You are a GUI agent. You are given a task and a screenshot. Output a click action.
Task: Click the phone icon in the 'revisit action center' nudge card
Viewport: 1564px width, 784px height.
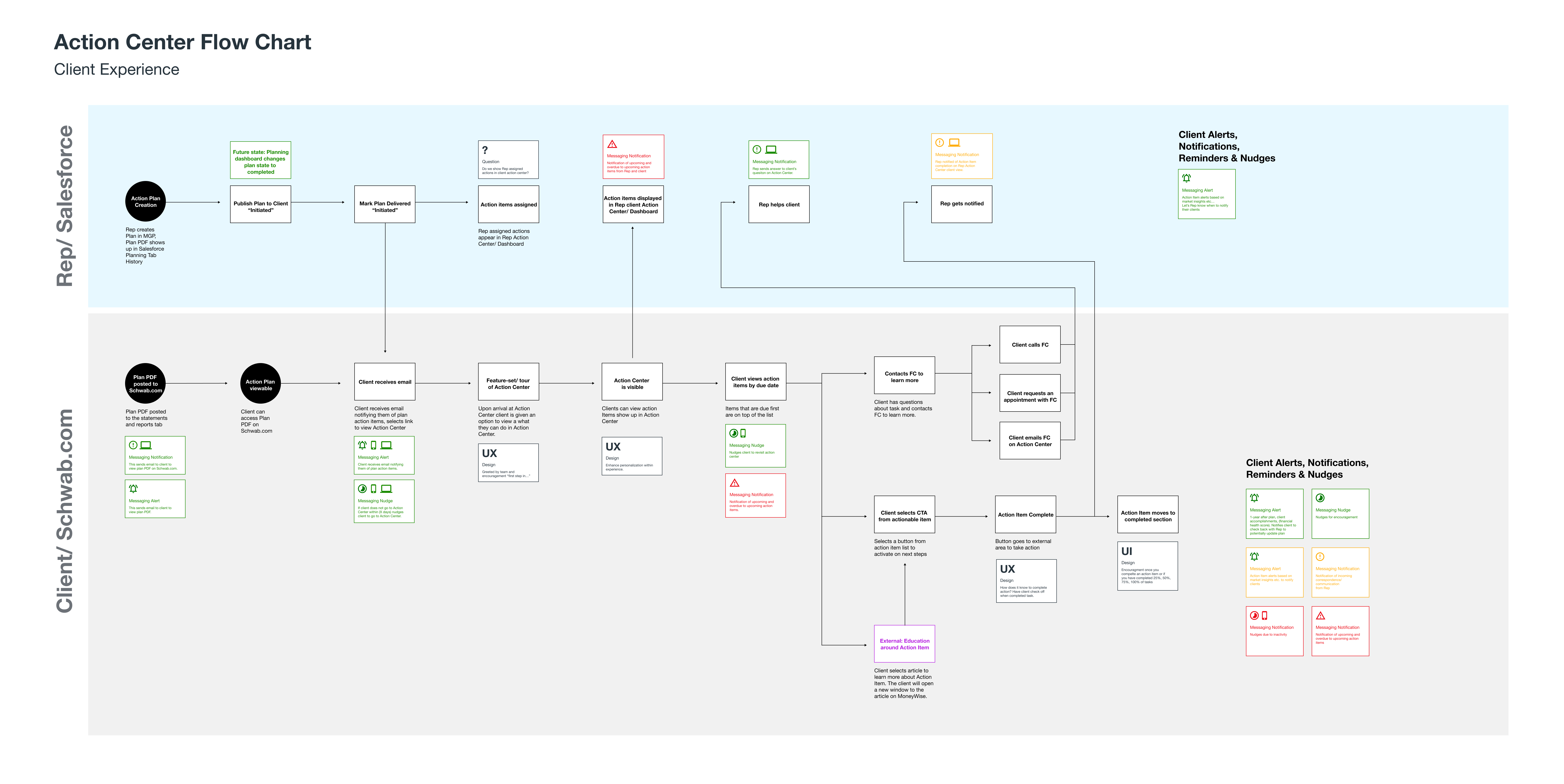click(743, 434)
